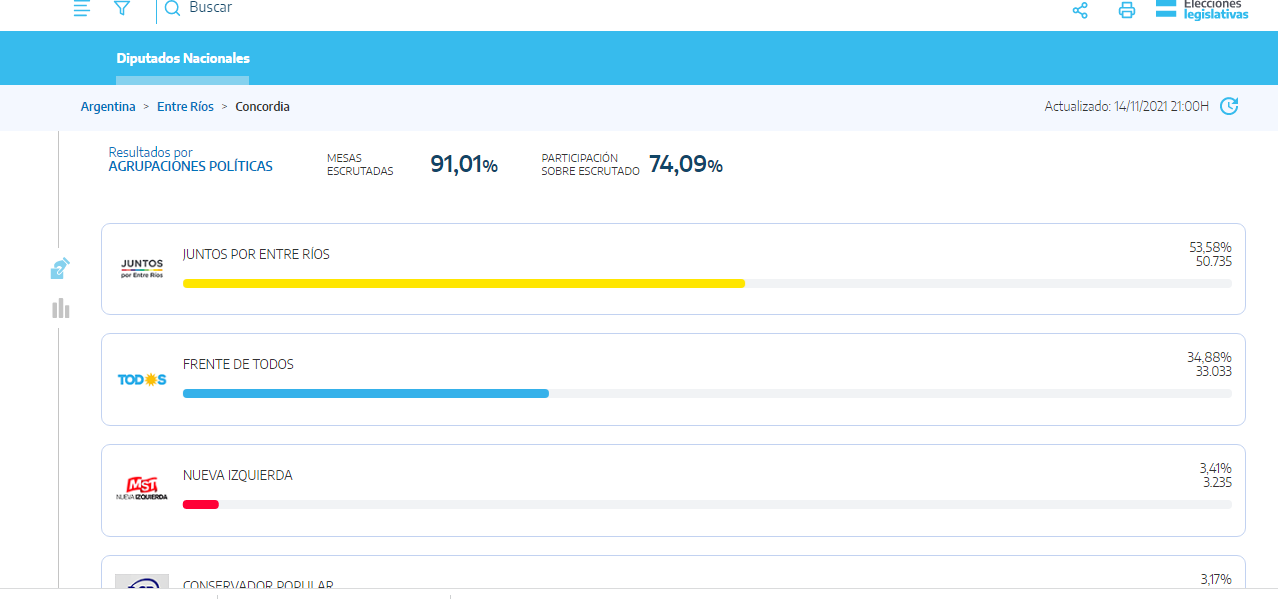Expand the Juntos por Entre Ríos card
The image size is (1278, 602).
click(673, 256)
